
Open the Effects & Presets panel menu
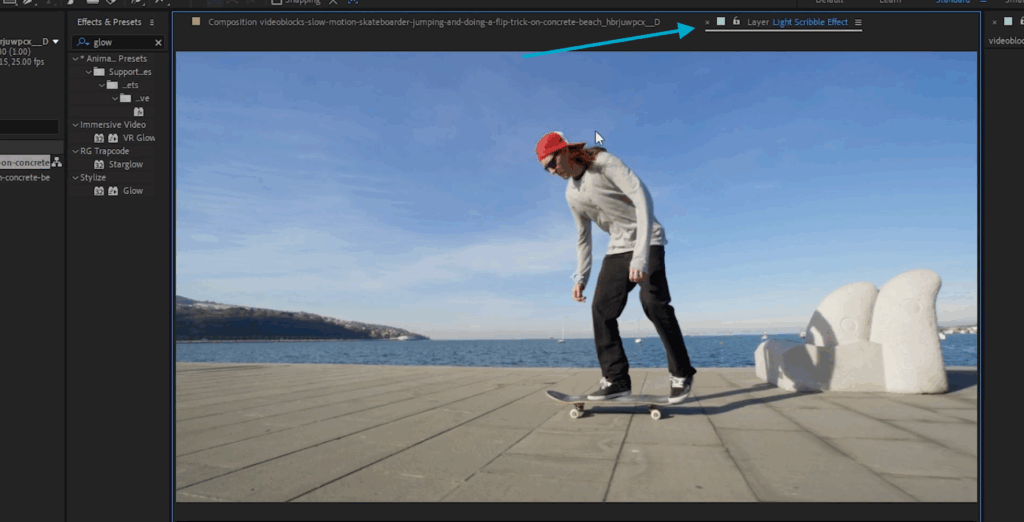click(152, 22)
